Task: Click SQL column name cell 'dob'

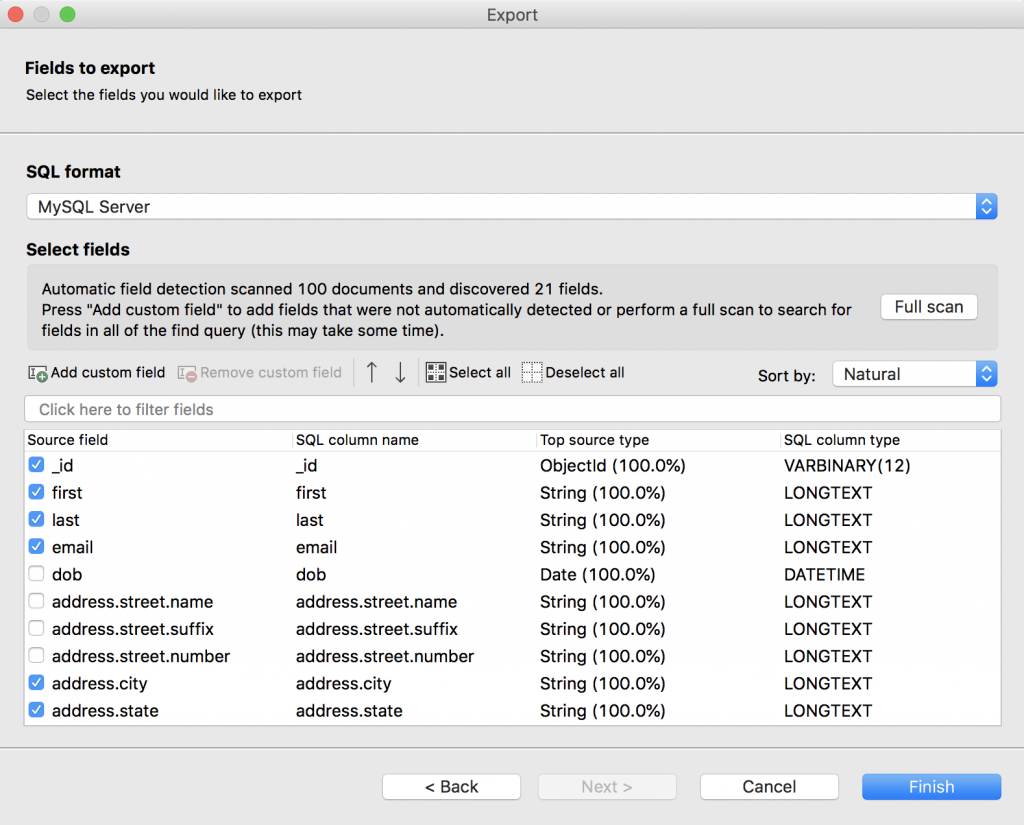Action: click(x=311, y=574)
